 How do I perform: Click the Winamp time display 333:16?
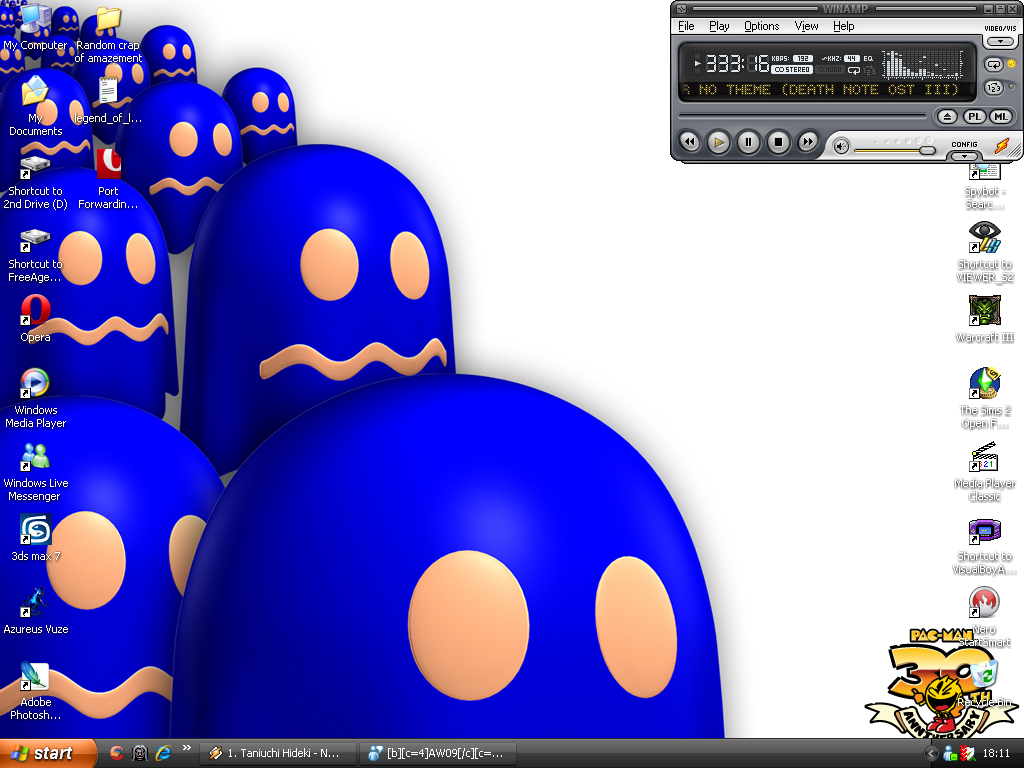pyautogui.click(x=737, y=63)
